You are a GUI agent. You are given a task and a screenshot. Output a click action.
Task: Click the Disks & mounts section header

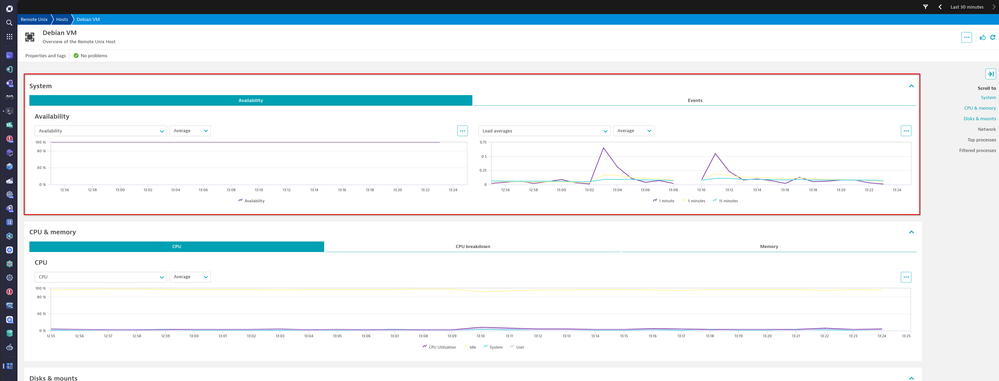pyautogui.click(x=54, y=378)
